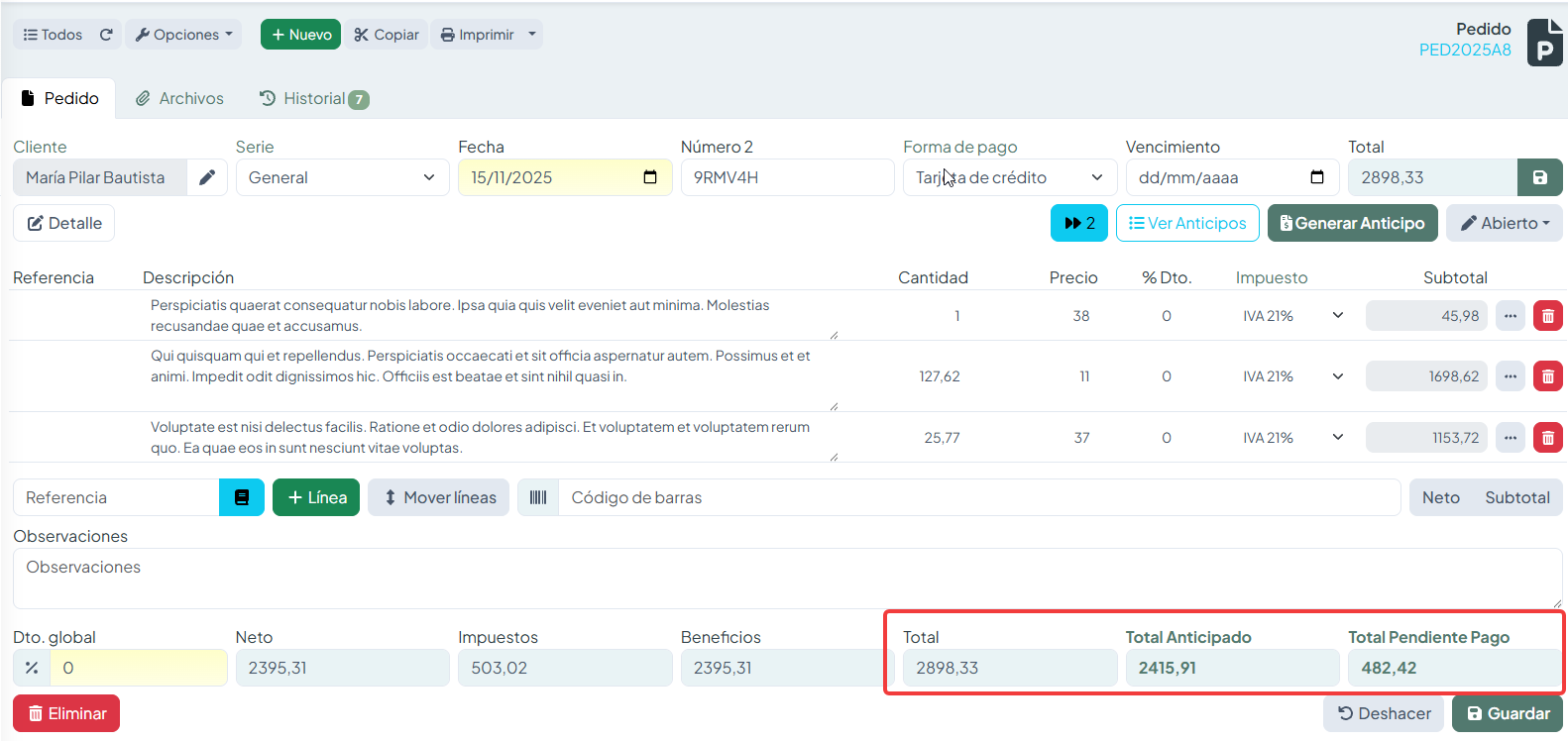Open the Abierto status dropdown
Viewport: 1568px width, 741px height.
(1505, 223)
